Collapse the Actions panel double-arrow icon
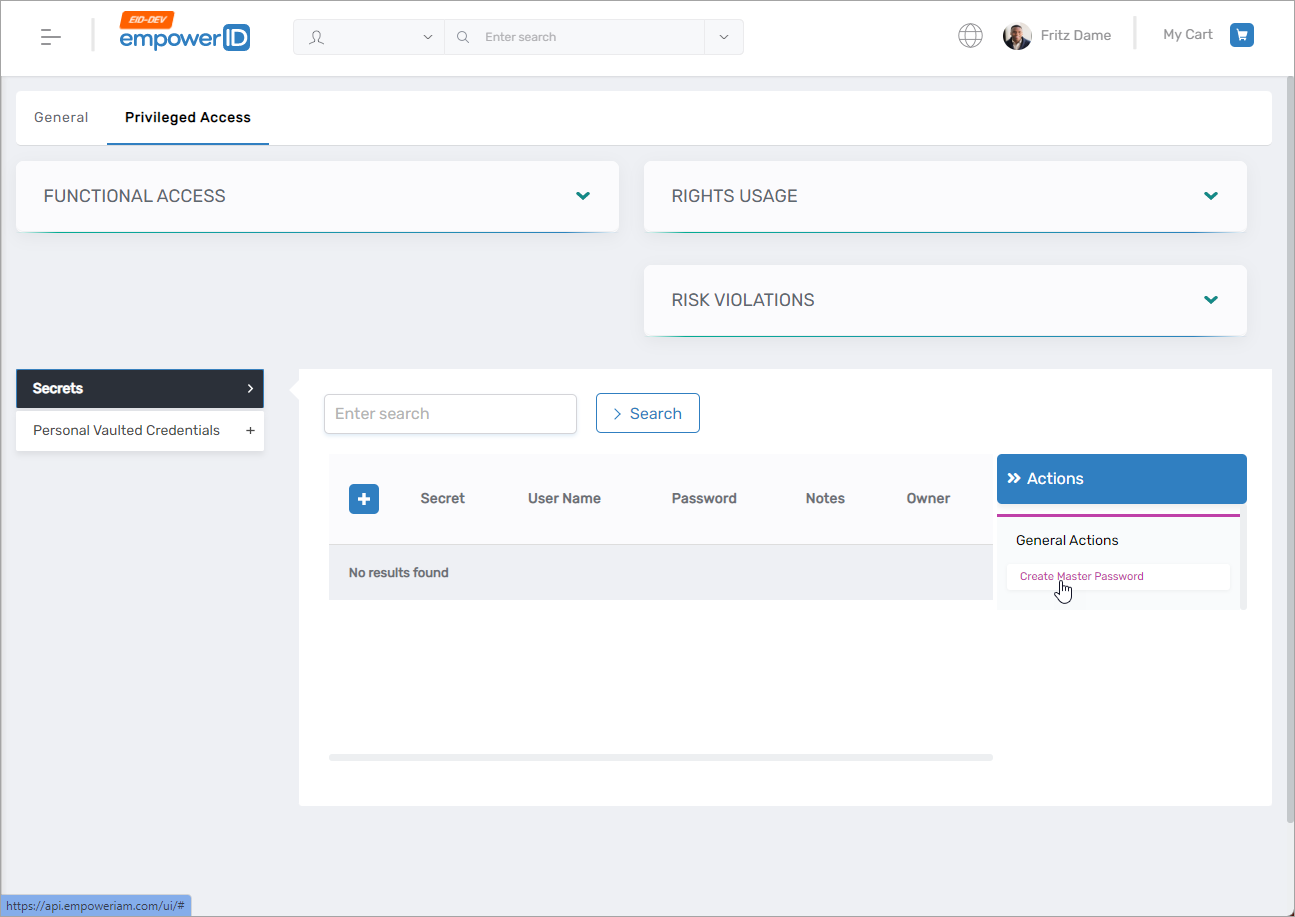 (1014, 479)
